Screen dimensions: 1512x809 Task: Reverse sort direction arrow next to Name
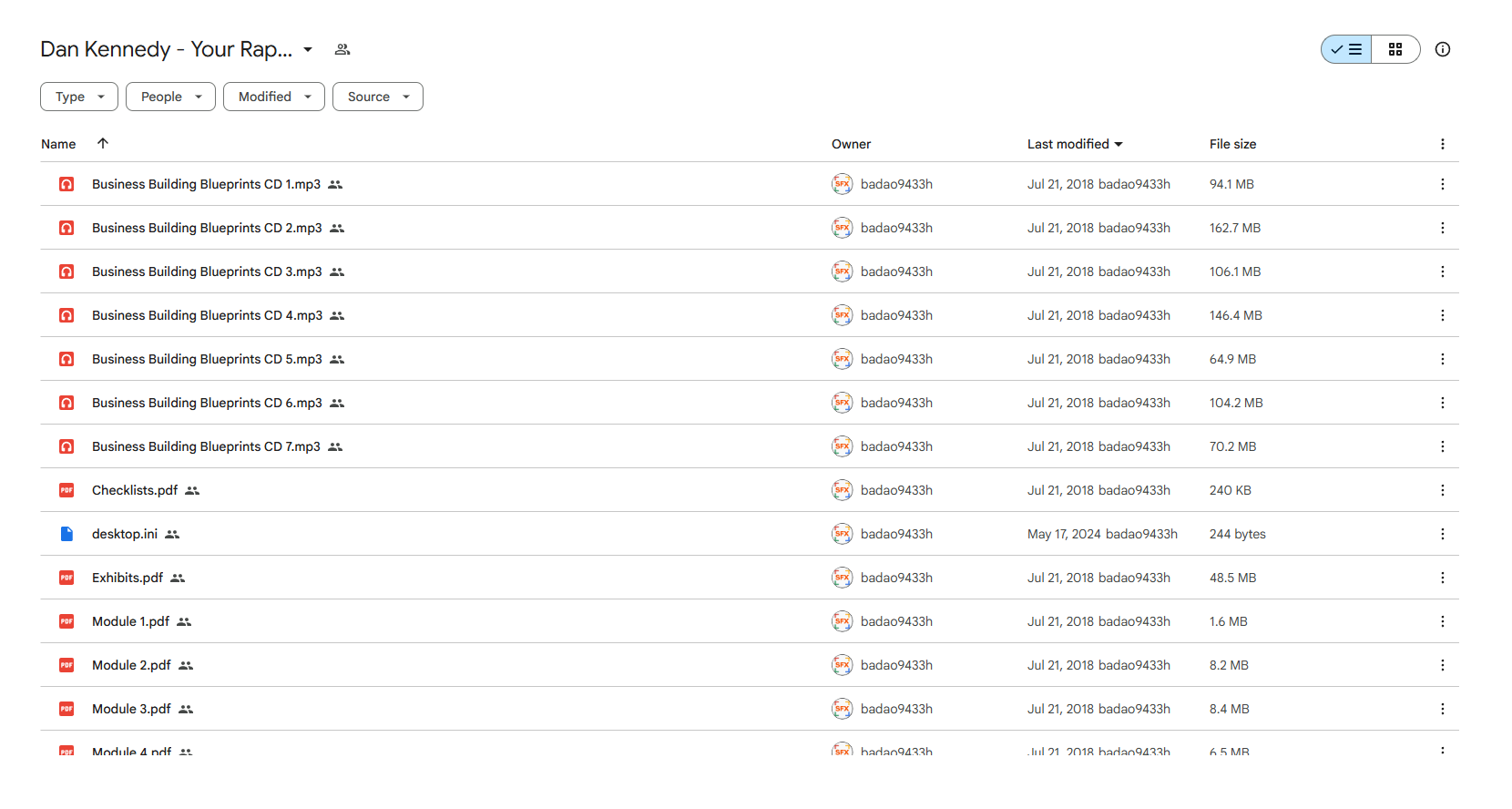coord(103,143)
